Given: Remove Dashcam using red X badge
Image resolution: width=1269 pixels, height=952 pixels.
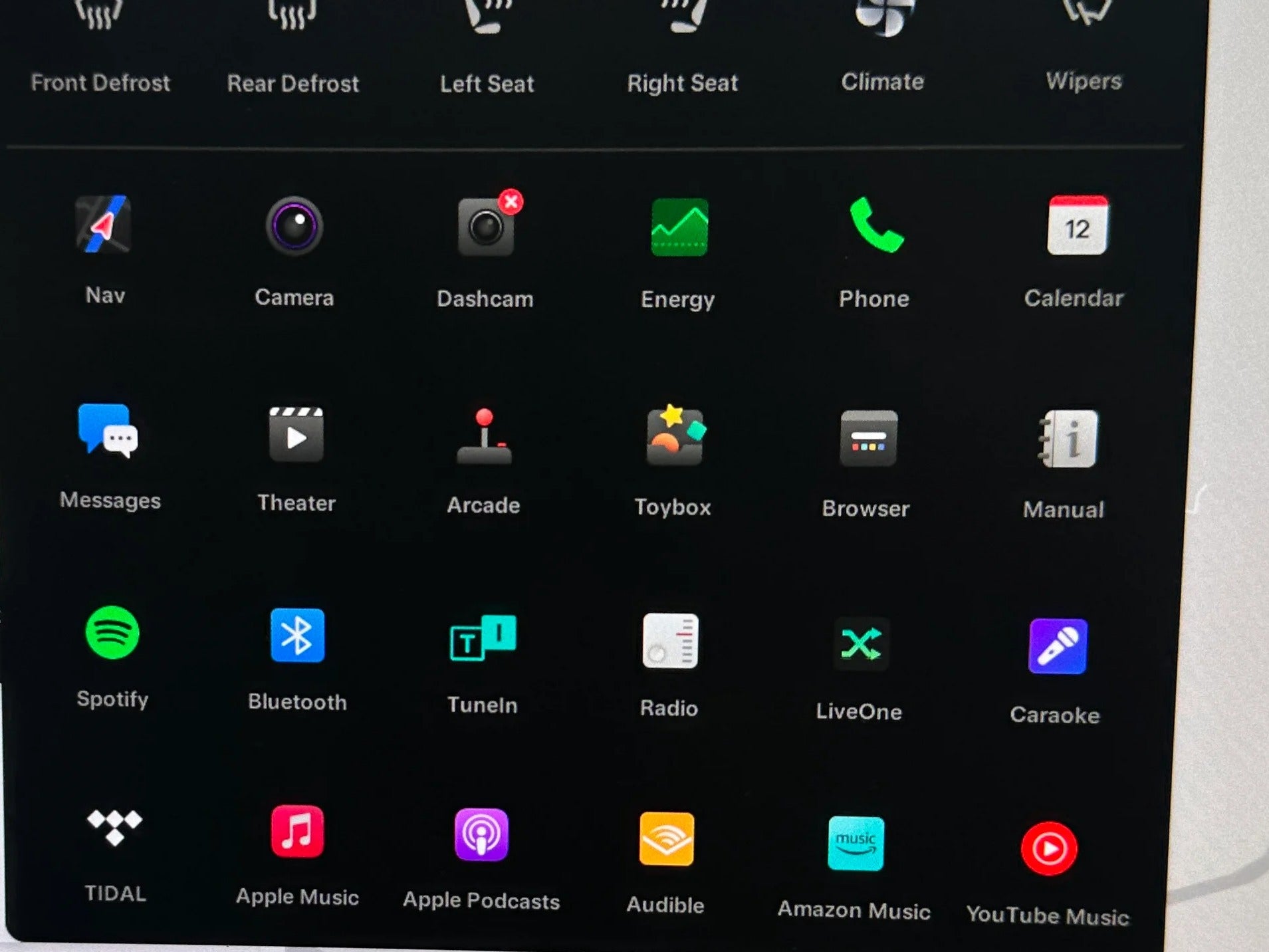Looking at the screenshot, I should pyautogui.click(x=511, y=201).
